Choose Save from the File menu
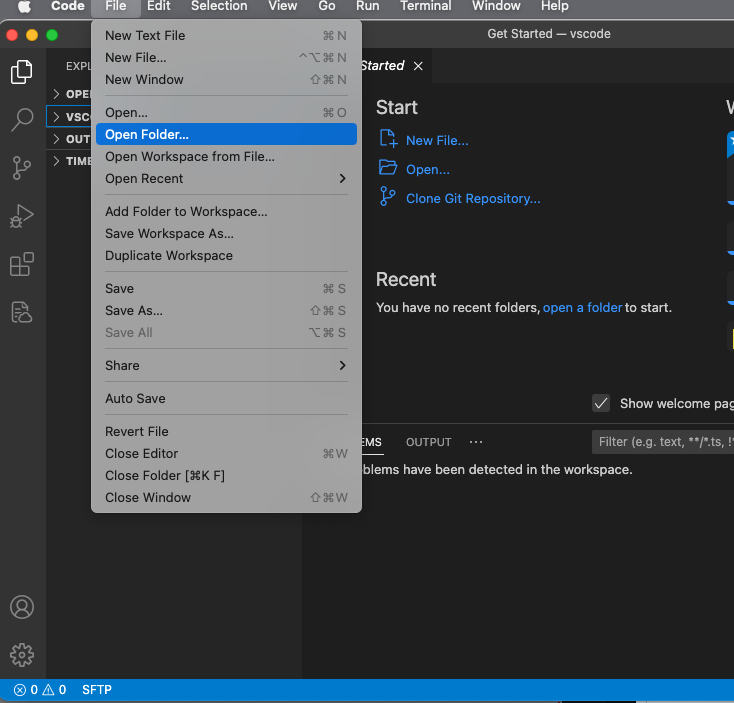Image resolution: width=734 pixels, height=703 pixels. tap(226, 288)
